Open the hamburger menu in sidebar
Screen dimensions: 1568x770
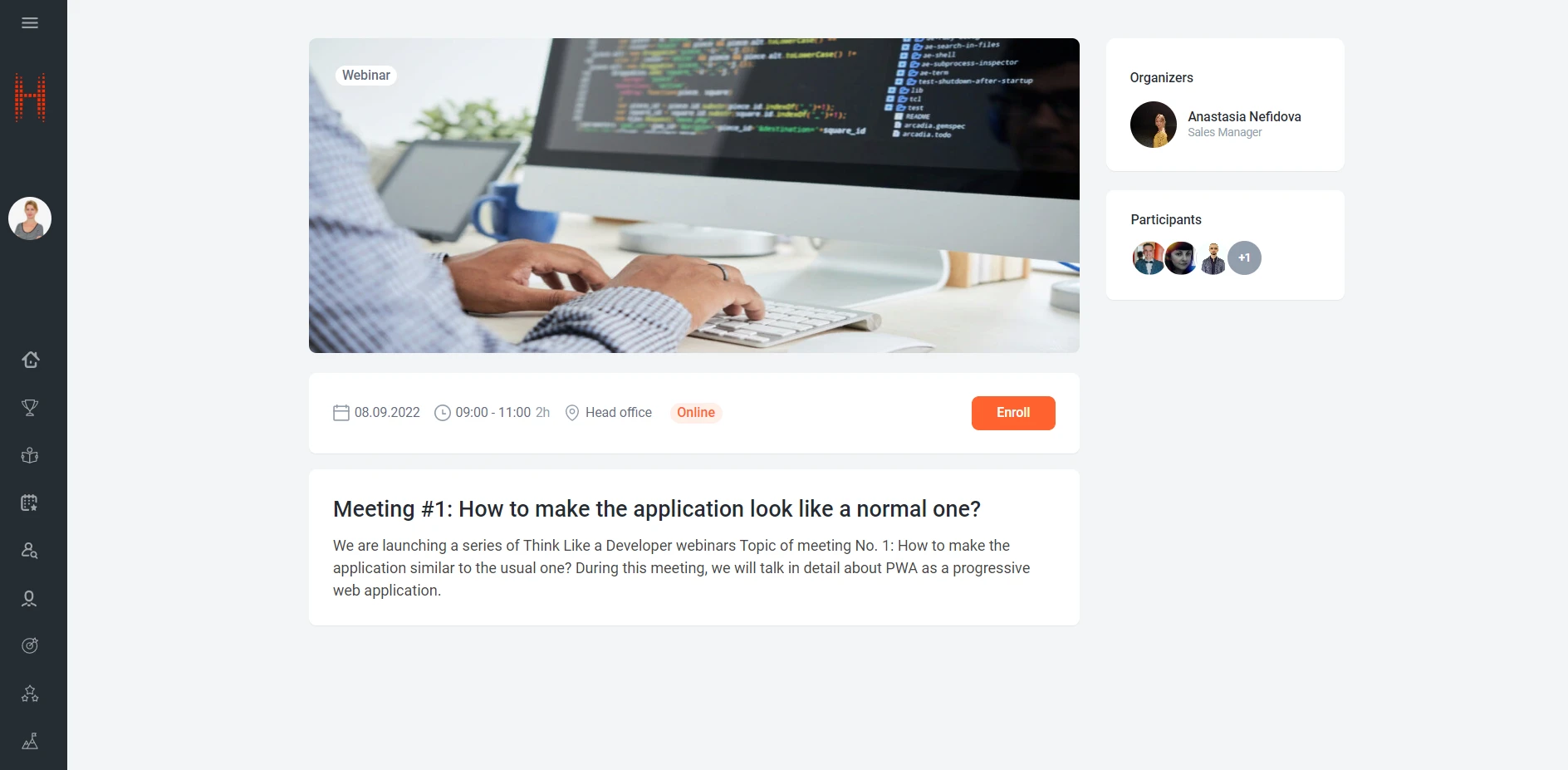[30, 22]
